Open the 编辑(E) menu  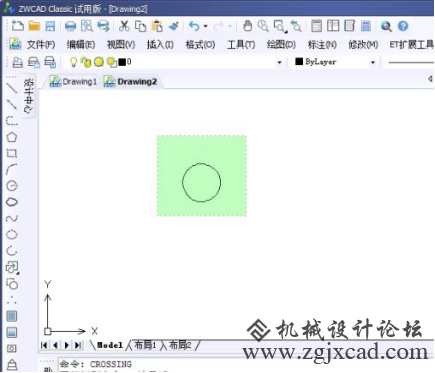point(81,44)
